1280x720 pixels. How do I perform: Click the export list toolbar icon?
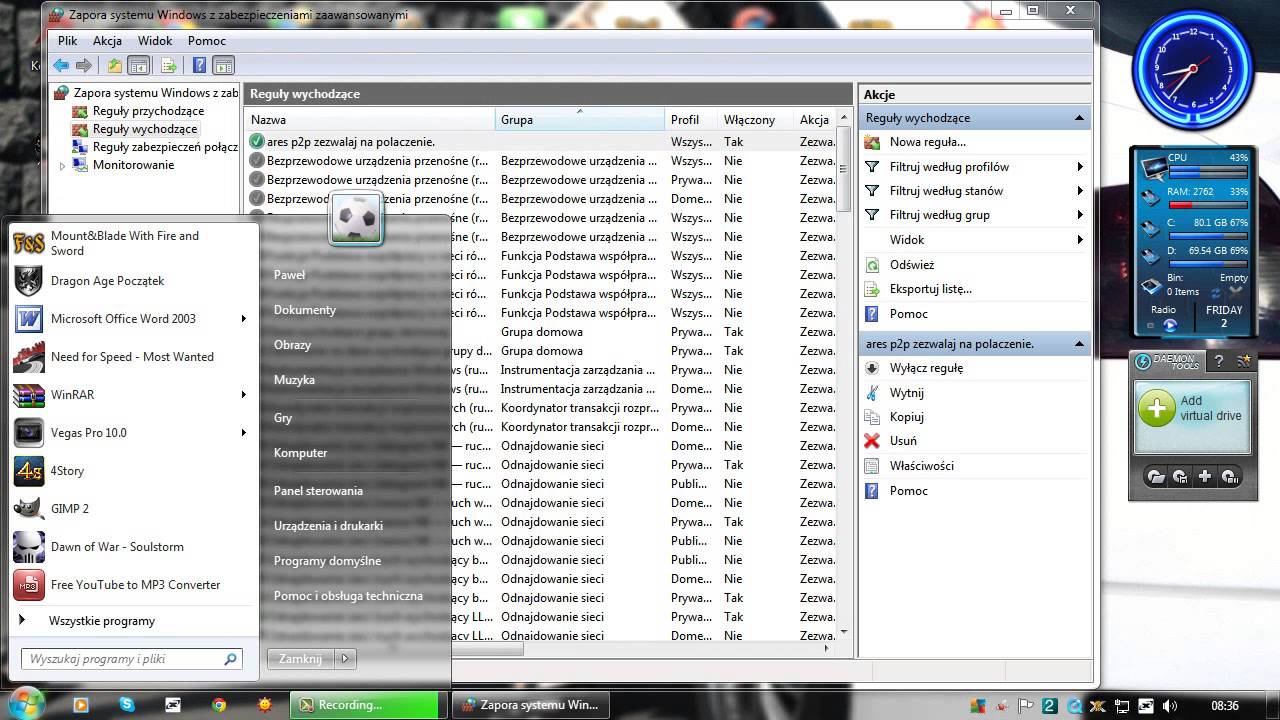(169, 66)
